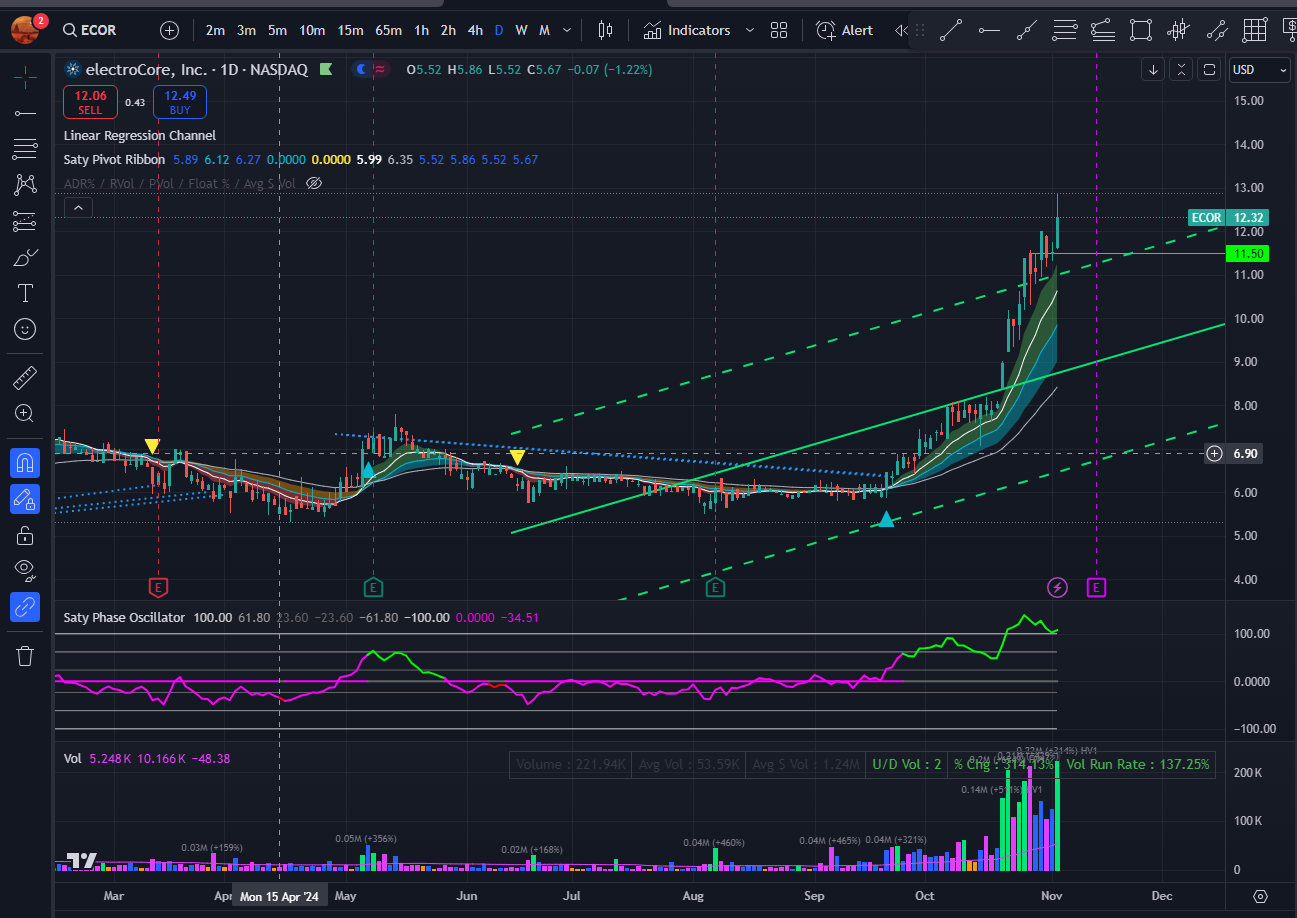
Task: Open the candlestick chart type selector
Action: [x=604, y=30]
